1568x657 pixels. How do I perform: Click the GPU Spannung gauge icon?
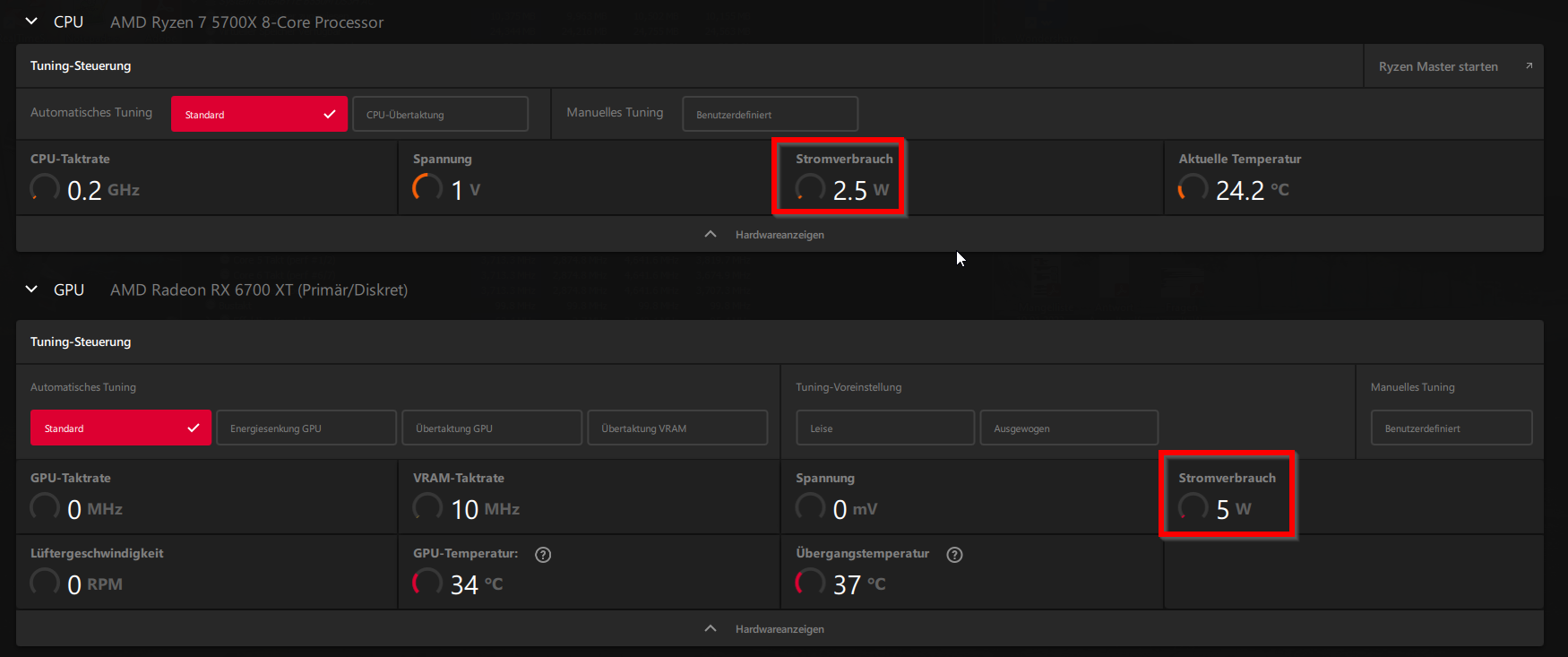(810, 506)
